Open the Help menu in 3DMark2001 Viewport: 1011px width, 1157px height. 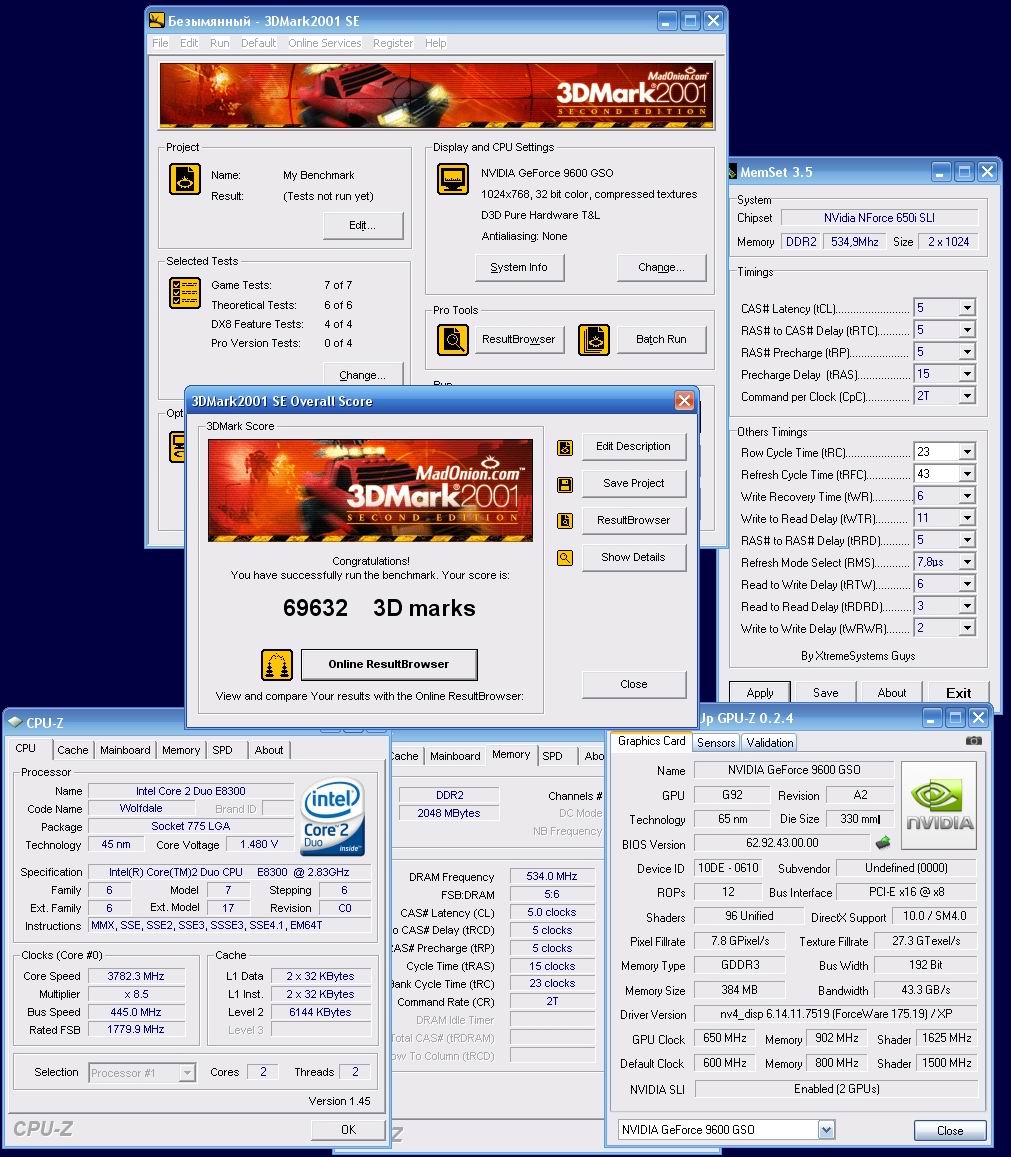coord(435,43)
